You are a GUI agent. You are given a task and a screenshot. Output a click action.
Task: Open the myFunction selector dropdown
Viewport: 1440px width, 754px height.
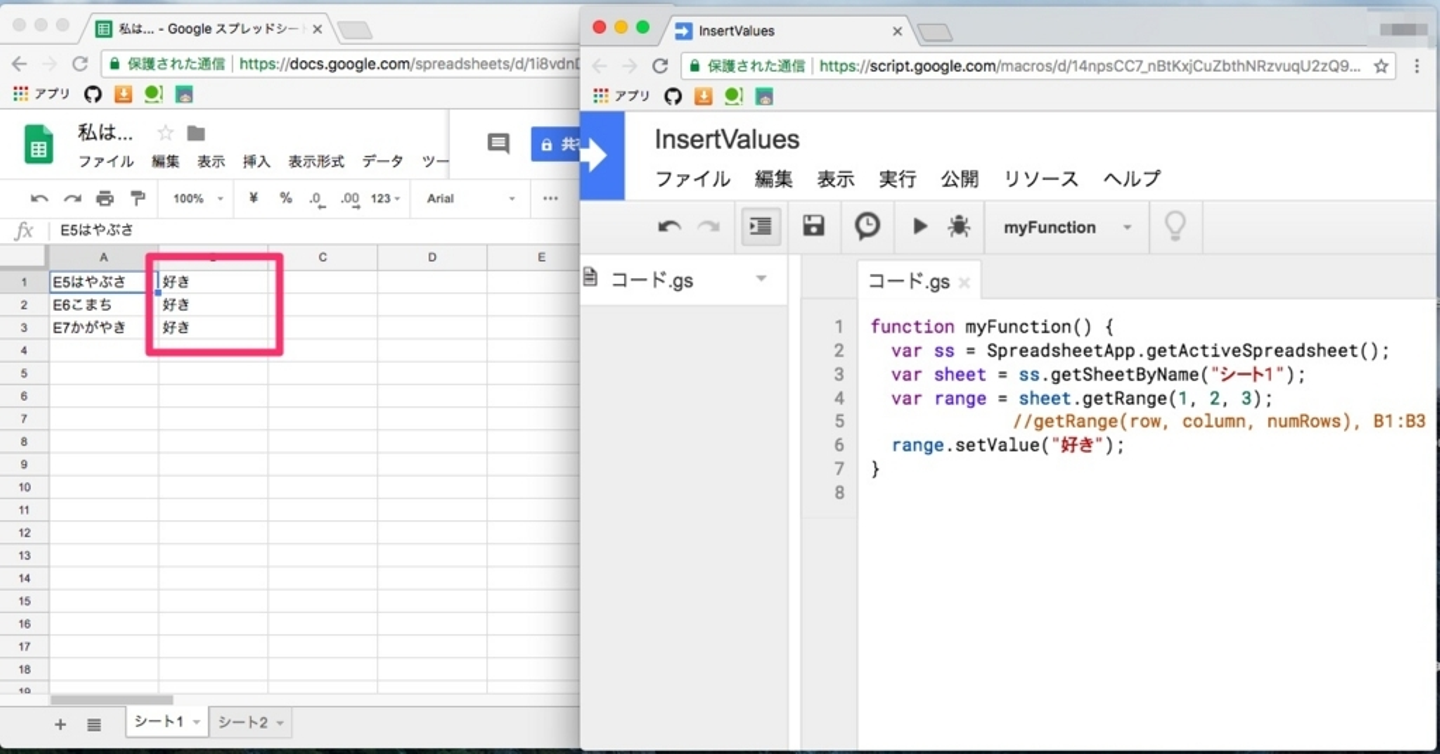[x=1066, y=227]
